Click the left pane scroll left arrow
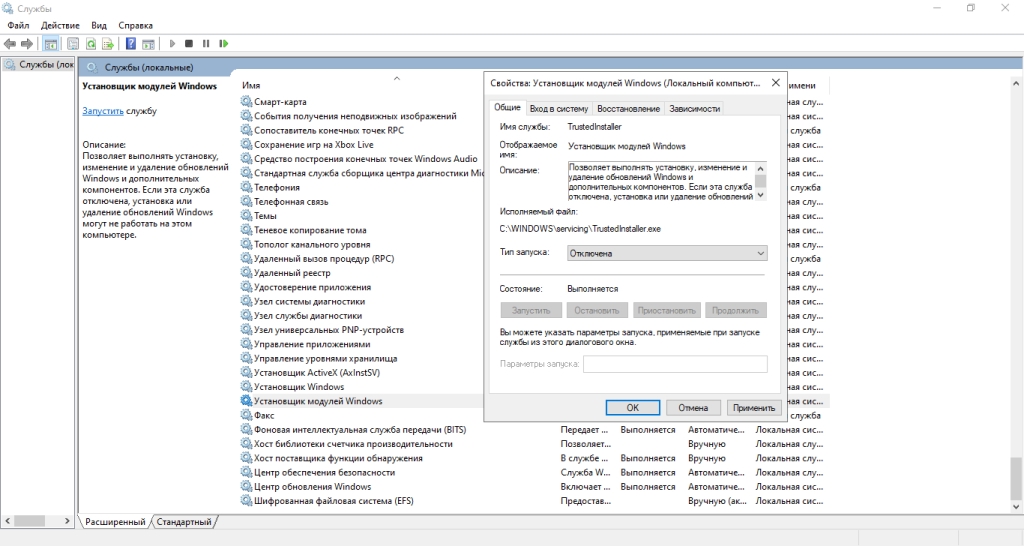 tap(8, 521)
